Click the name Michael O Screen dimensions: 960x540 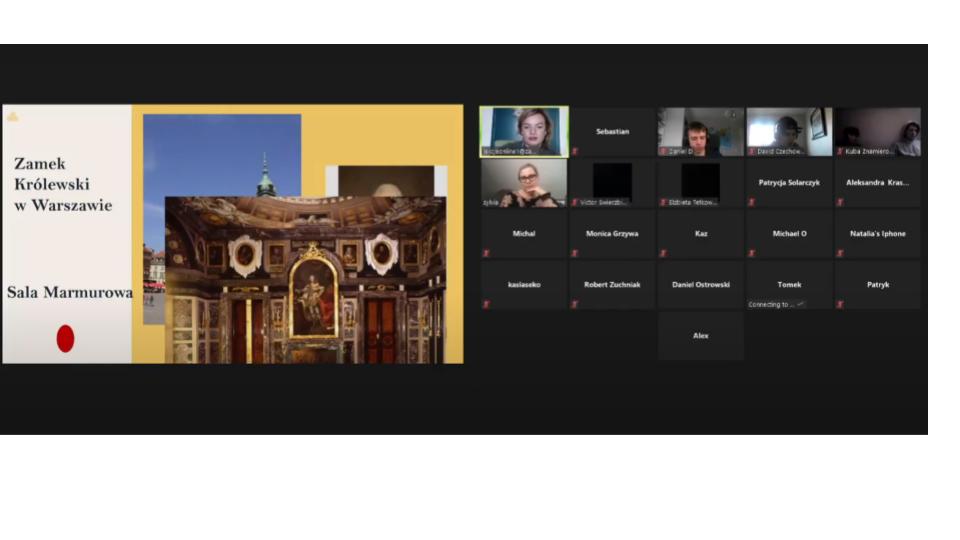pyautogui.click(x=789, y=233)
